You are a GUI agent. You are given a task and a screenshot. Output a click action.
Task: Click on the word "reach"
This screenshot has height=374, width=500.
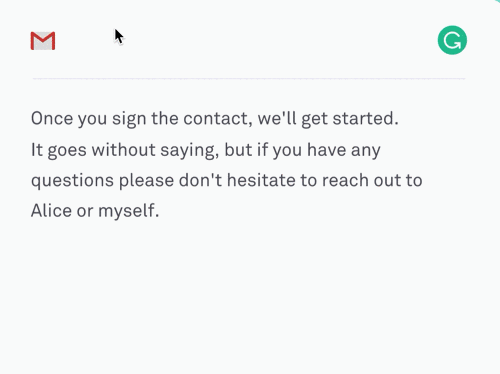pos(345,180)
